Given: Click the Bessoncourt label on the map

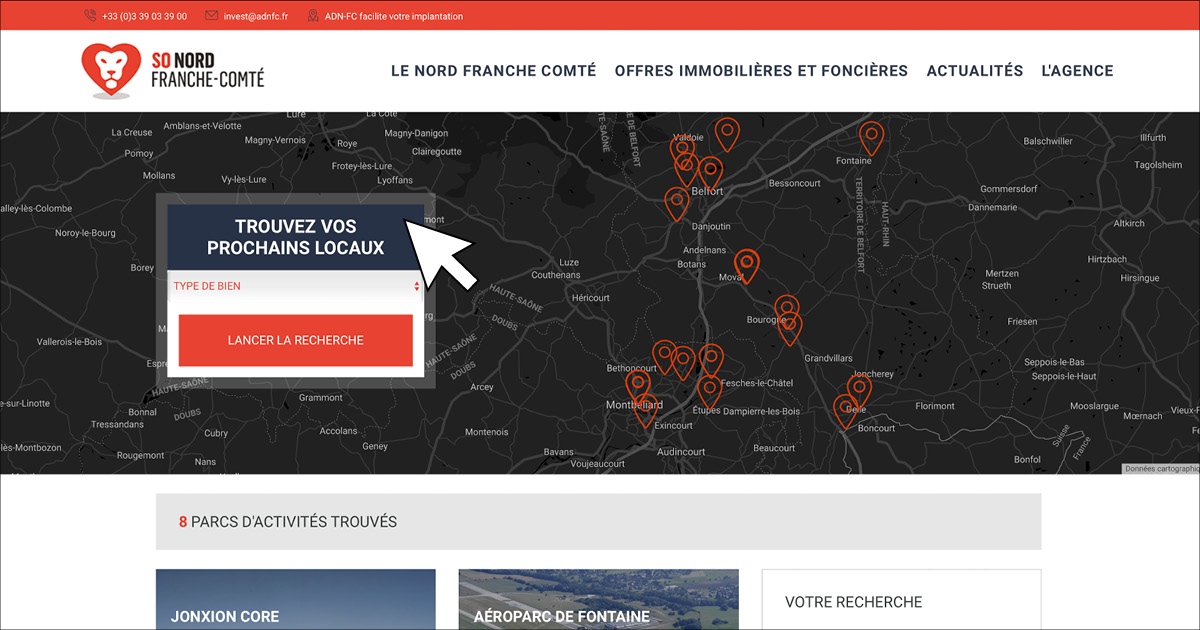Looking at the screenshot, I should [x=795, y=184].
